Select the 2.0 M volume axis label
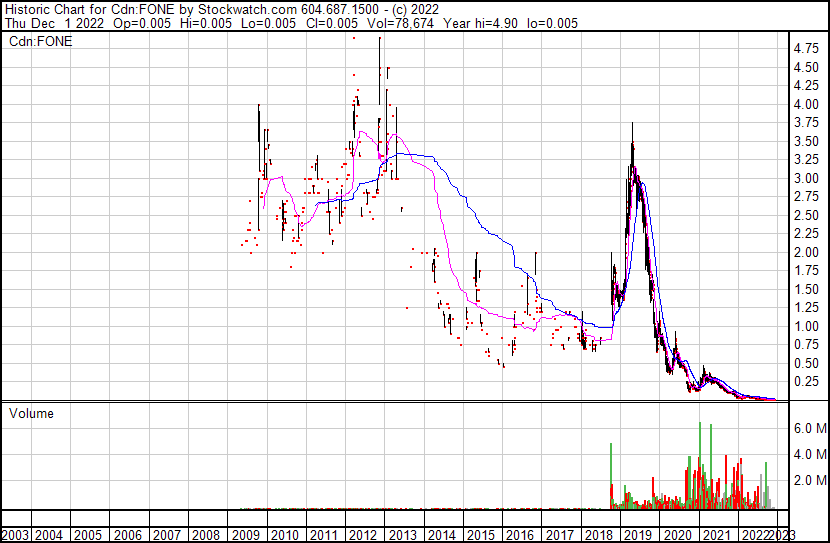Image resolution: width=830 pixels, height=543 pixels. point(809,480)
